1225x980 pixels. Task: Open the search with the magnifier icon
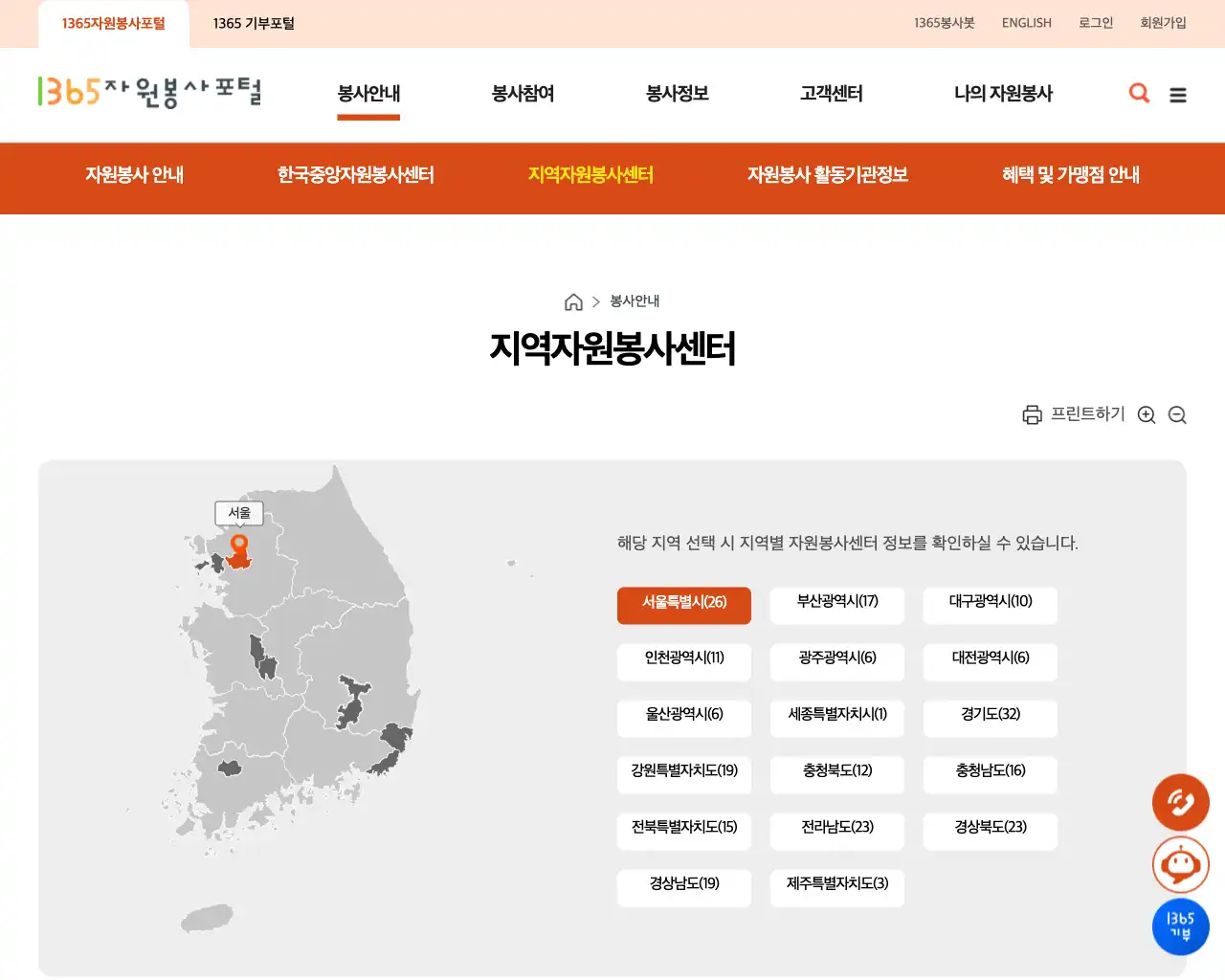pyautogui.click(x=1139, y=94)
